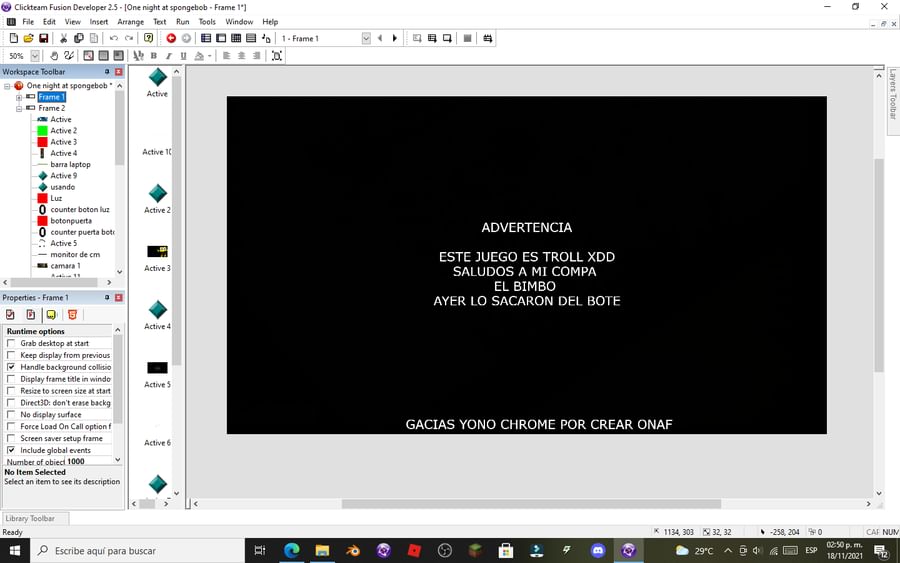The image size is (900, 563).
Task: Click the Windows search box
Action: pos(138,550)
